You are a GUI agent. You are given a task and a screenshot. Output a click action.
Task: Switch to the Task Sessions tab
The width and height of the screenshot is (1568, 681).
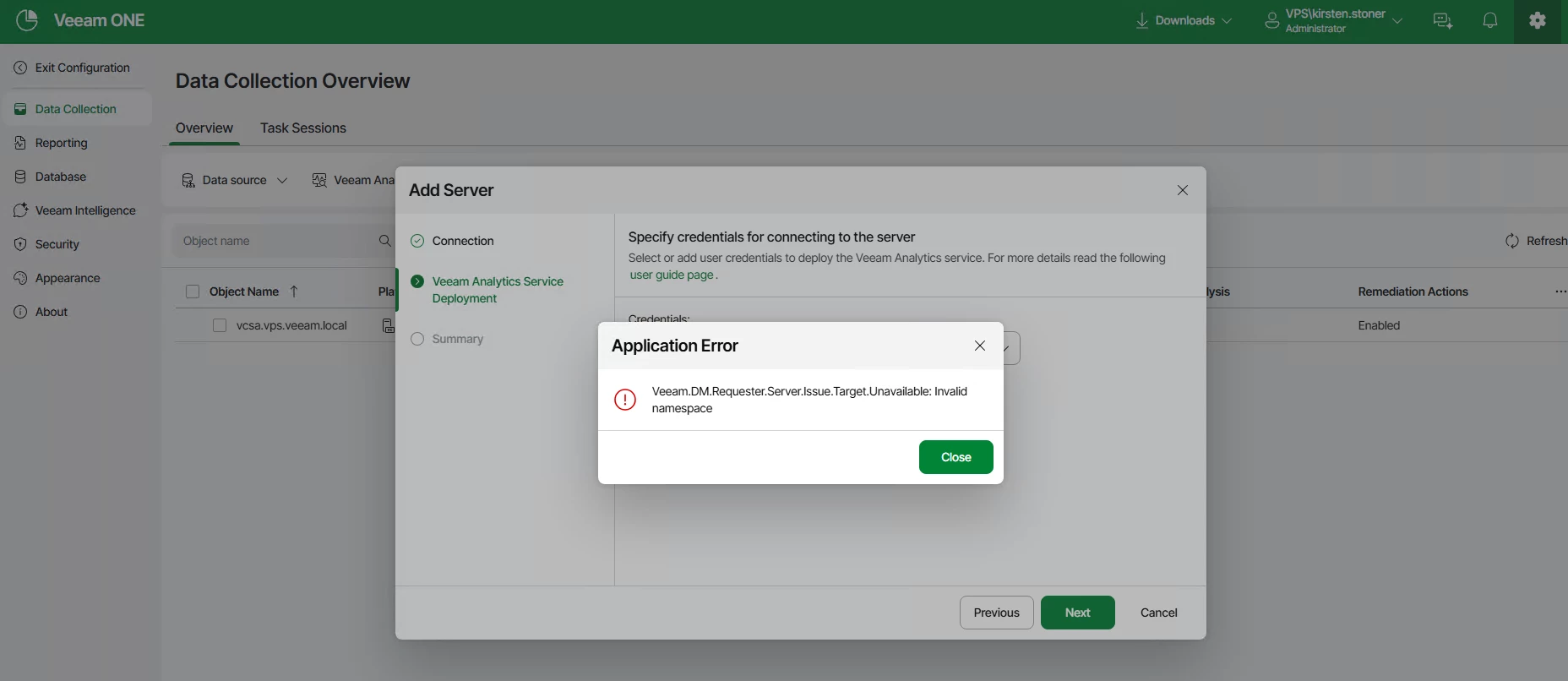click(x=303, y=128)
